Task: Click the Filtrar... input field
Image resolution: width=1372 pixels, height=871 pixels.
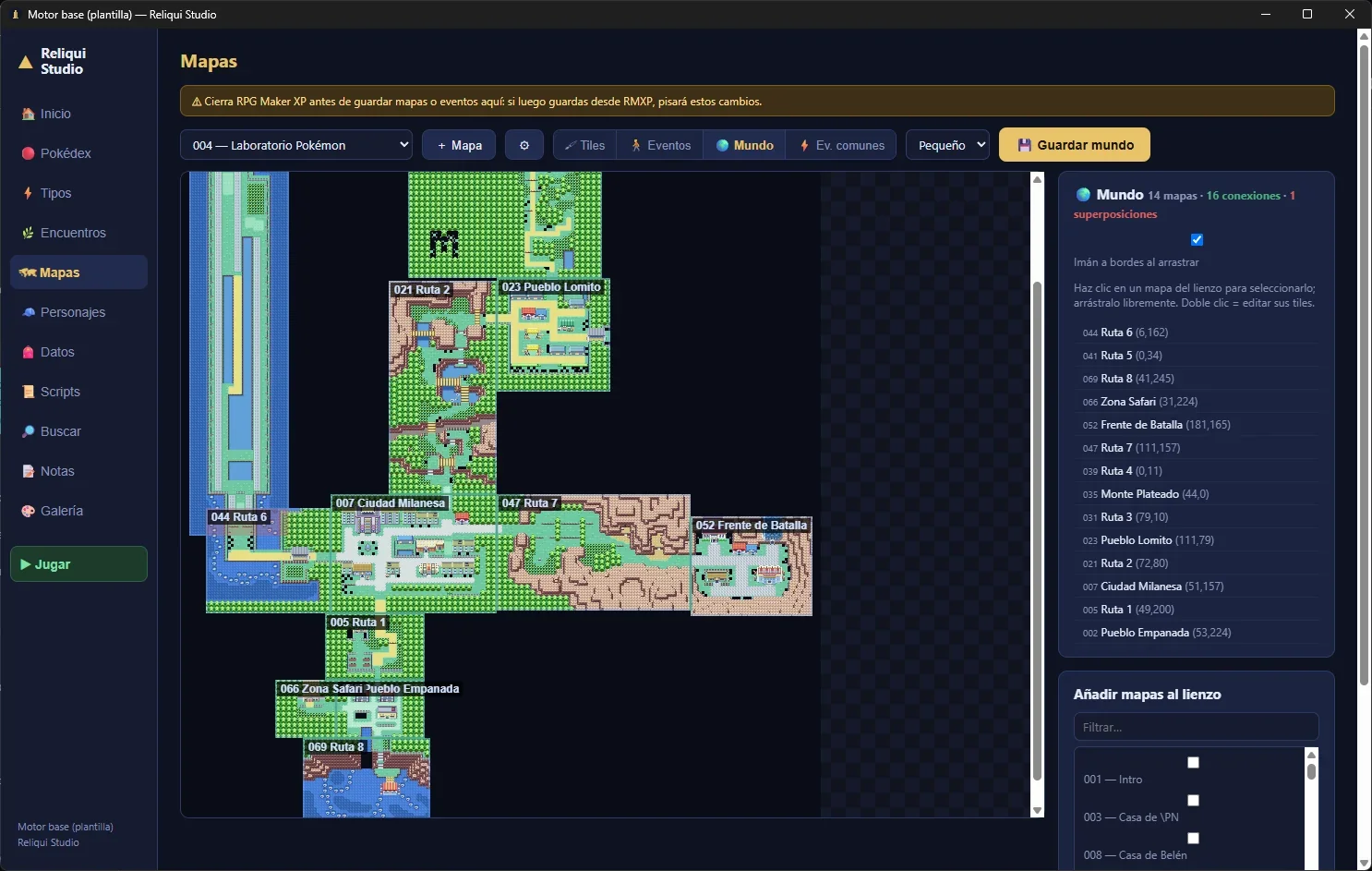Action: (1196, 727)
